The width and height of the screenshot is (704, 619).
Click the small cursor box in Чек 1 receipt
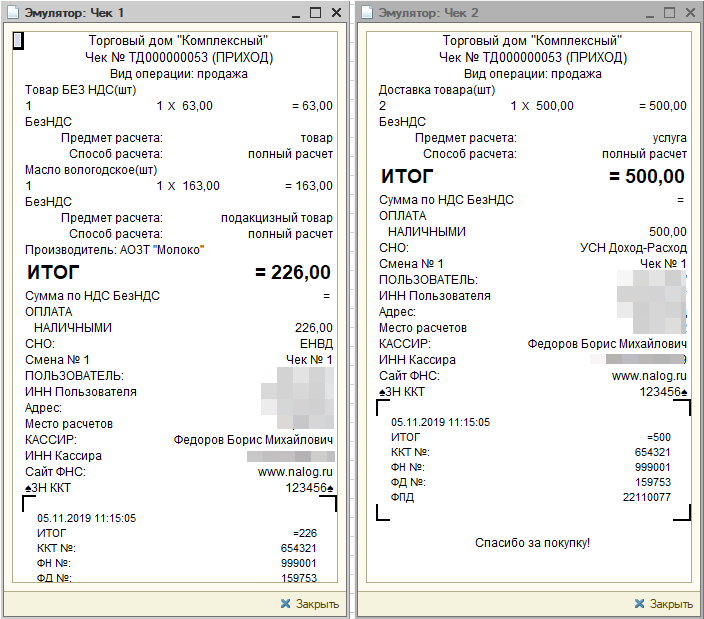pyautogui.click(x=18, y=41)
